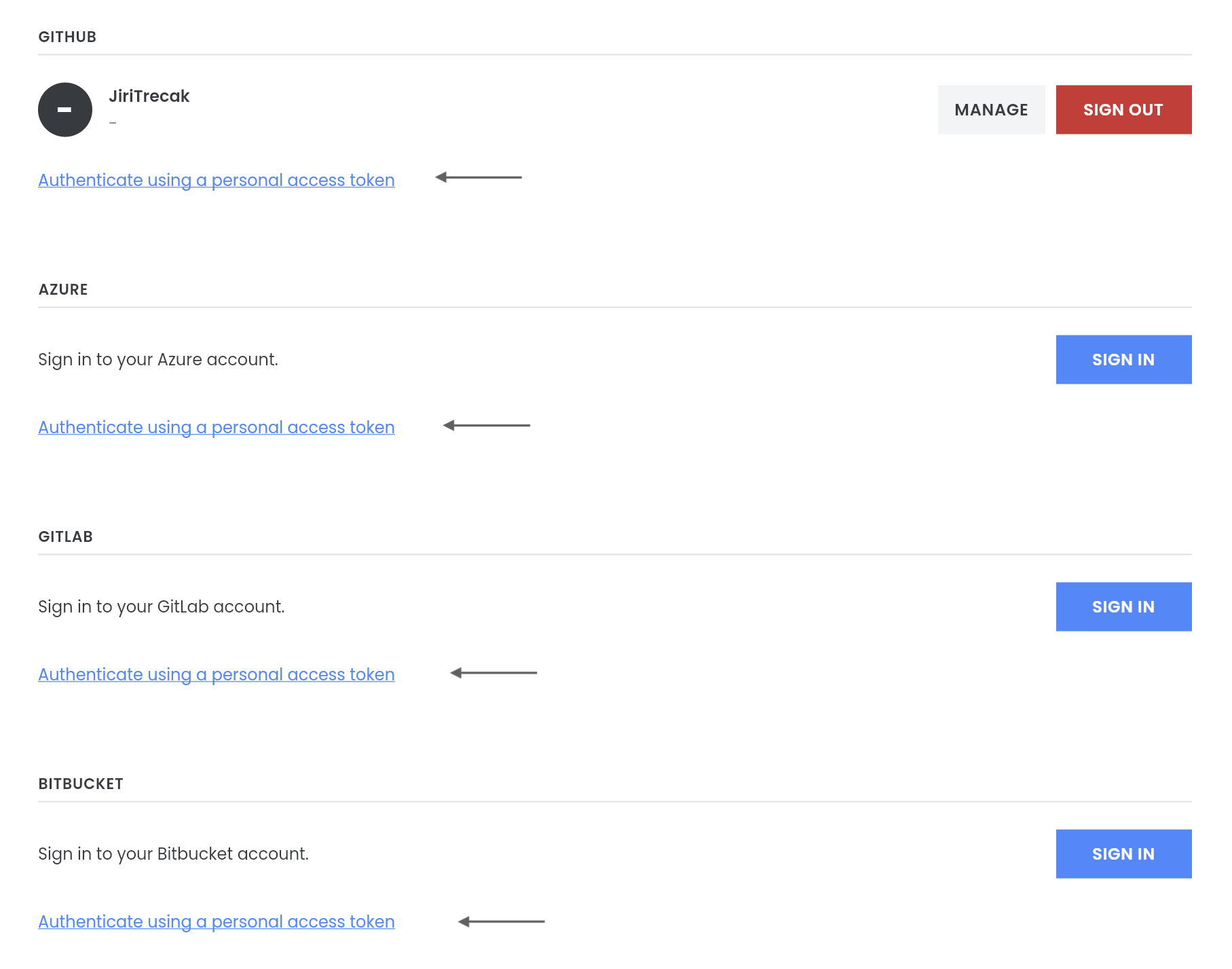Click the arrow beside Bitbucket token link
The image size is (1232, 969).
click(x=501, y=921)
